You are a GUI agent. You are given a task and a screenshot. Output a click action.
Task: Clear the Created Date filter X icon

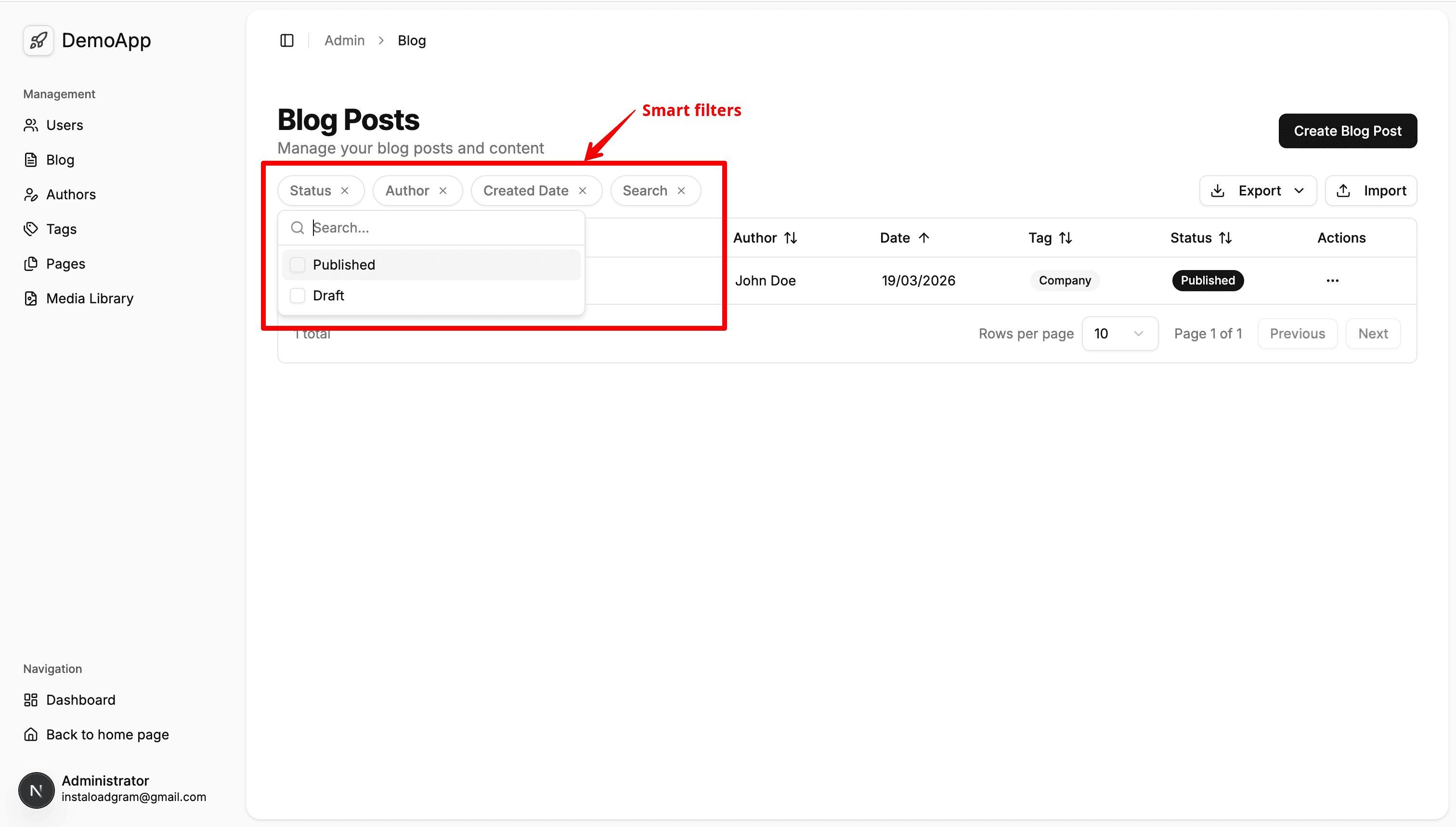pyautogui.click(x=582, y=191)
